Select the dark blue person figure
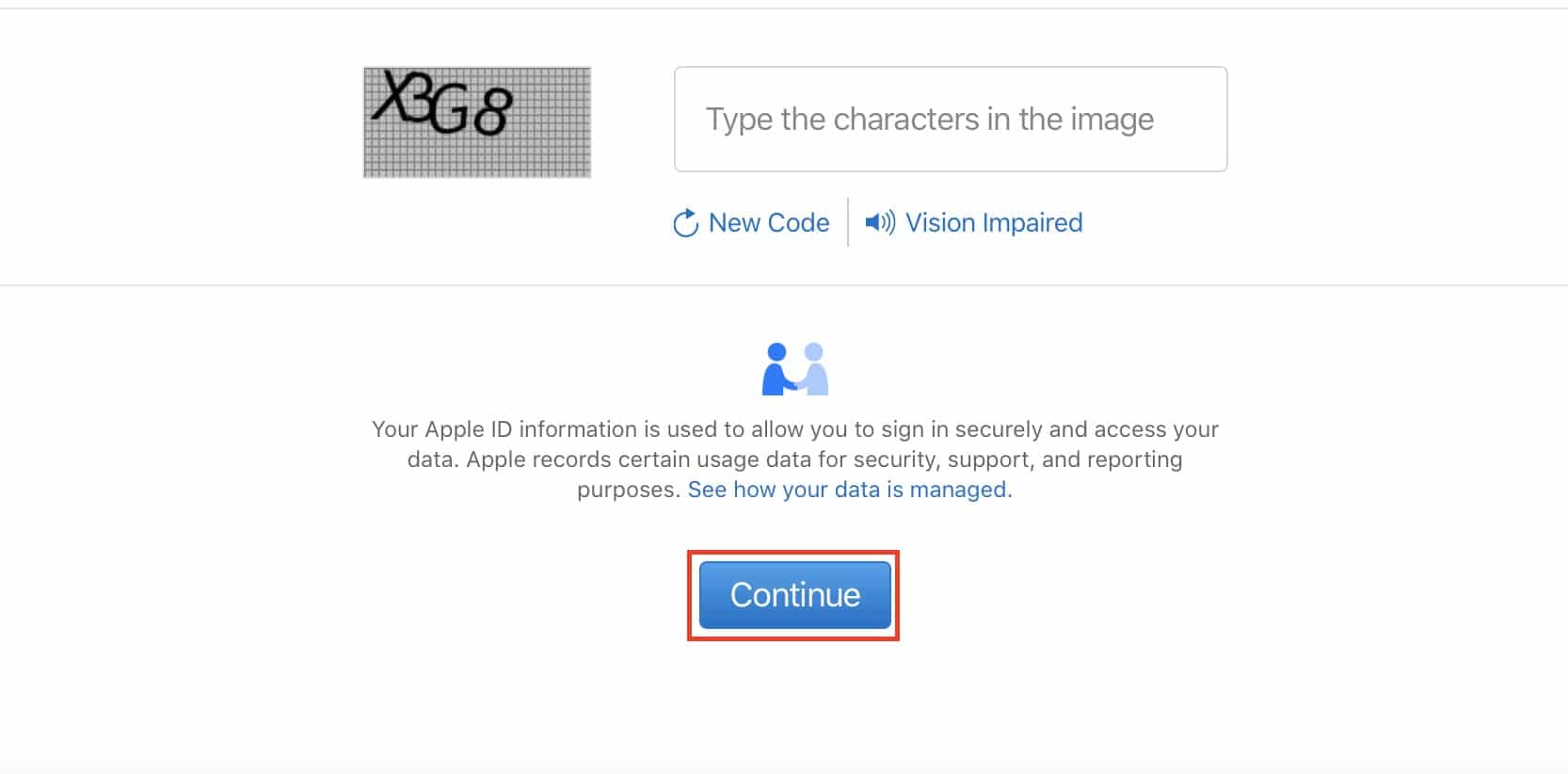This screenshot has width=1568, height=774. point(779,368)
